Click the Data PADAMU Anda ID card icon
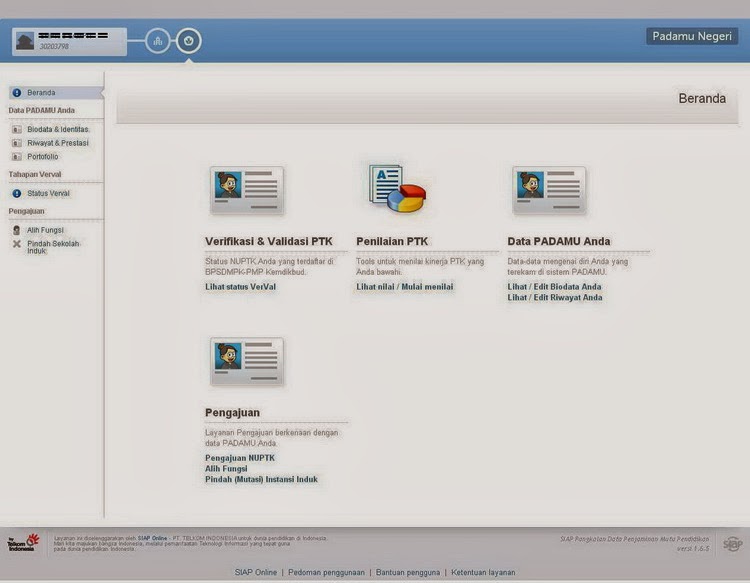Viewport: 750px width, 583px height. point(549,190)
